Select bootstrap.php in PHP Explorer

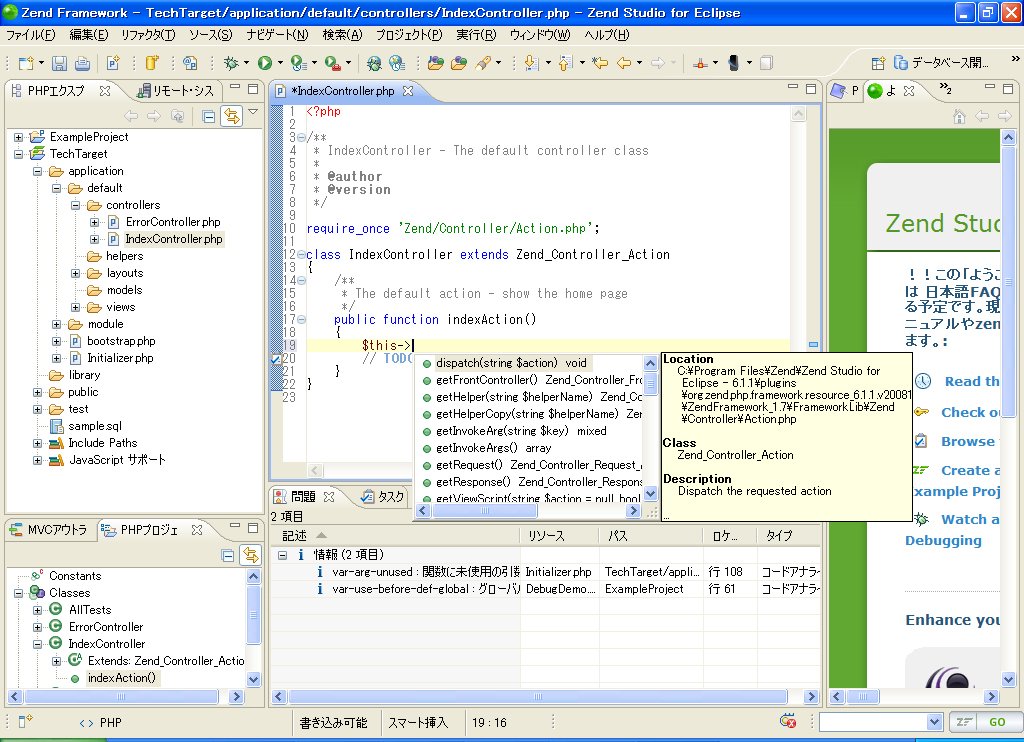pyautogui.click(x=121, y=341)
